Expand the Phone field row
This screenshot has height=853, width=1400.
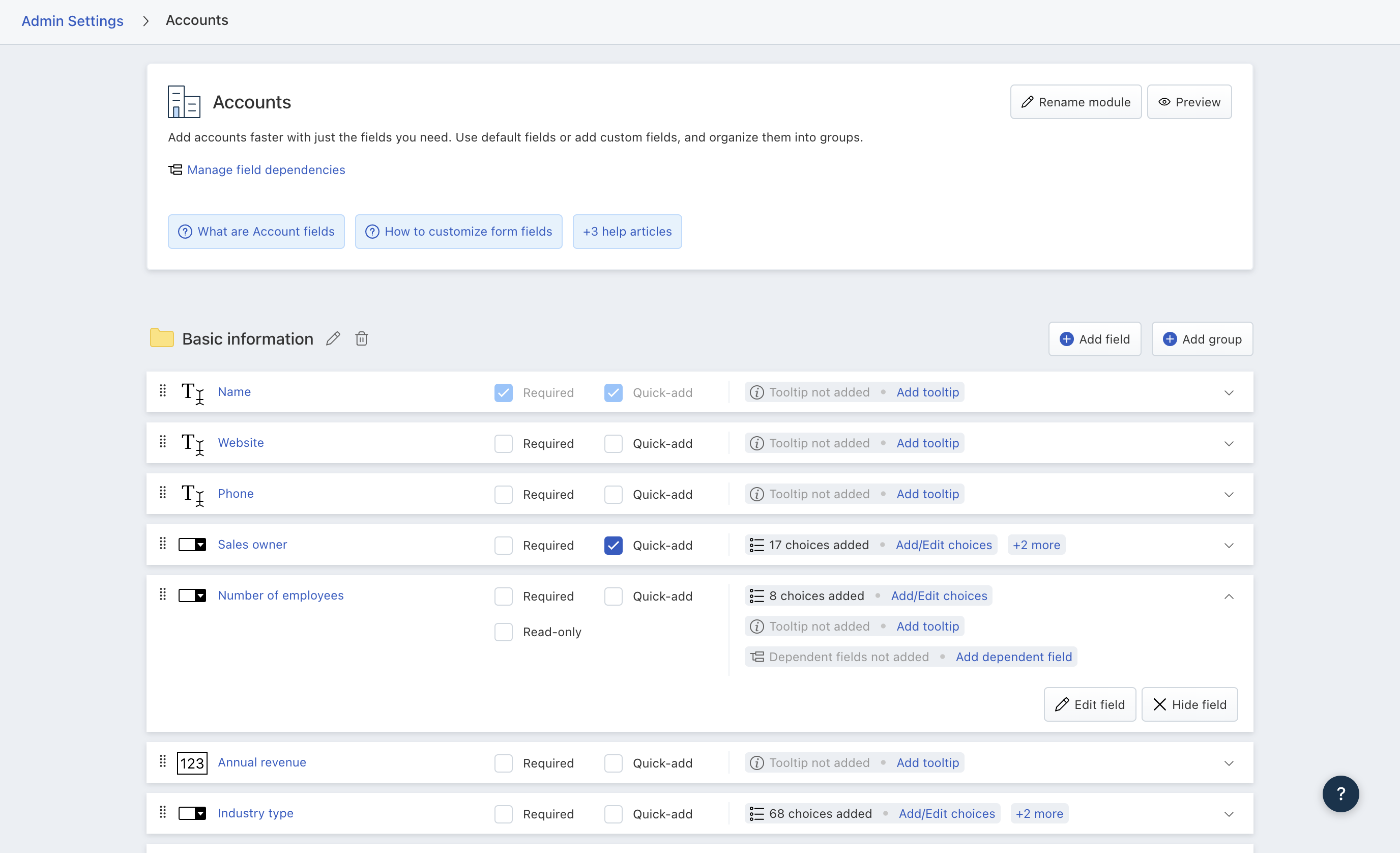click(1229, 494)
